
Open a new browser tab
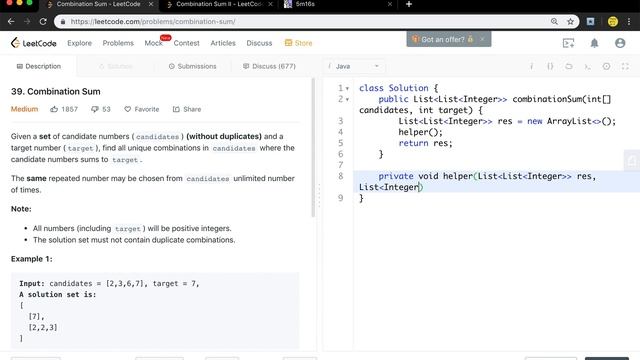click(409, 4)
